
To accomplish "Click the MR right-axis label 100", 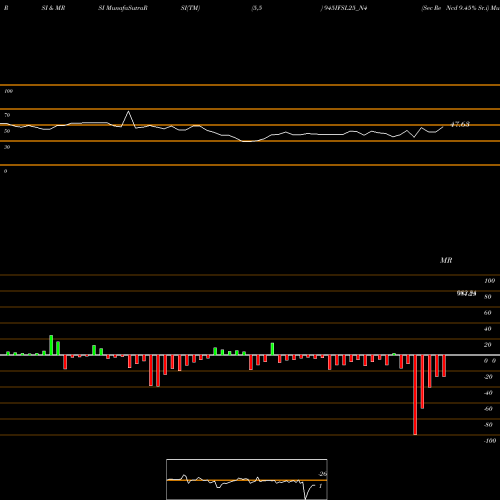I will tap(489, 281).
